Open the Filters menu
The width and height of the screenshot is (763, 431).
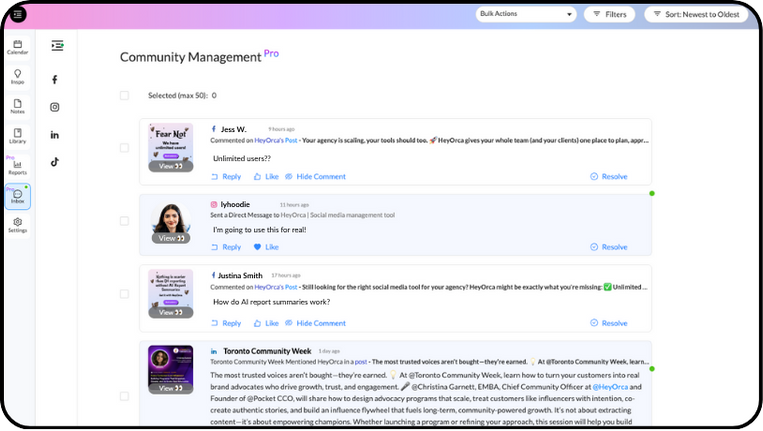pyautogui.click(x=610, y=14)
